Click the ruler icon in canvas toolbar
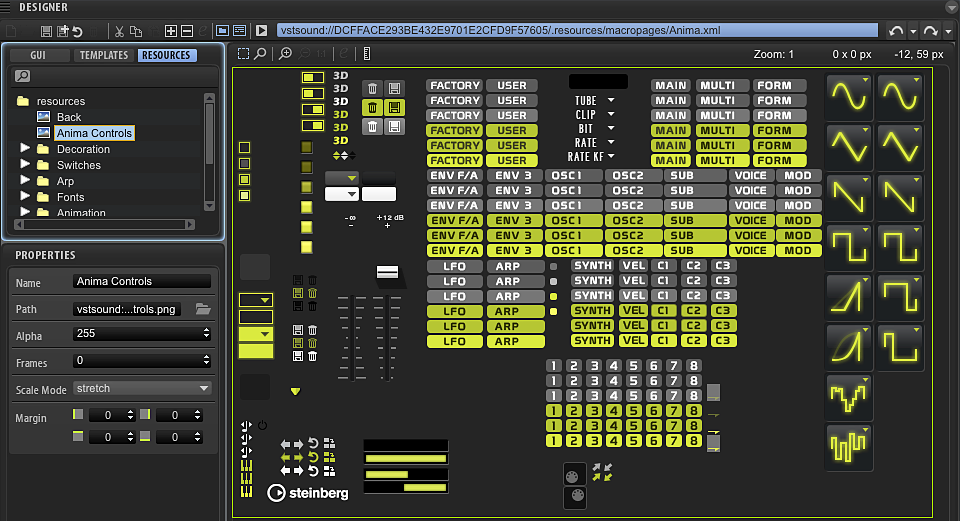This screenshot has height=521, width=960. tap(367, 54)
